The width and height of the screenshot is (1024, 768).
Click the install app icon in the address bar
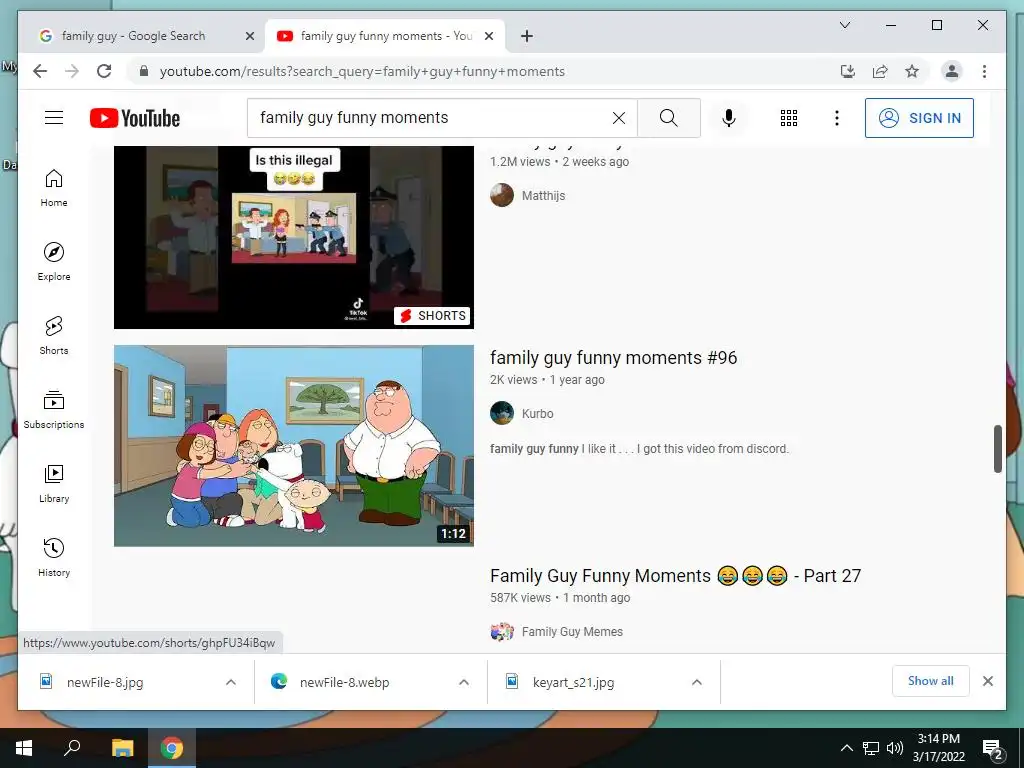pos(848,71)
